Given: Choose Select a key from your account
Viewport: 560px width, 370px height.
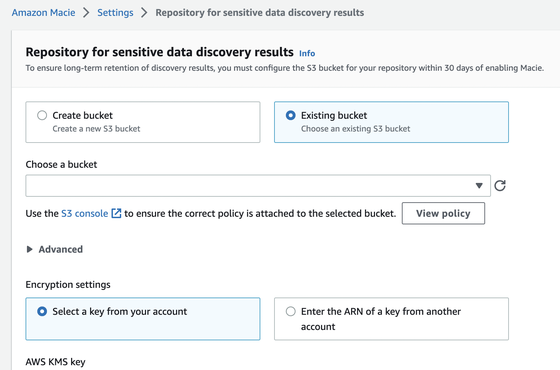Looking at the screenshot, I should tap(42, 311).
